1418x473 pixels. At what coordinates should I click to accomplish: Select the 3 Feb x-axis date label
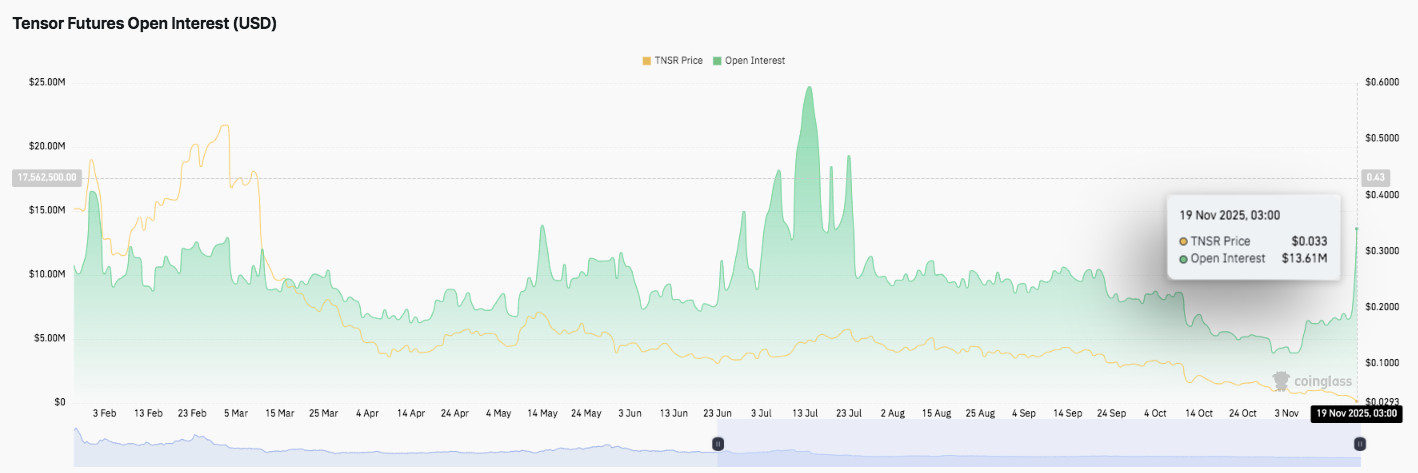tap(104, 413)
